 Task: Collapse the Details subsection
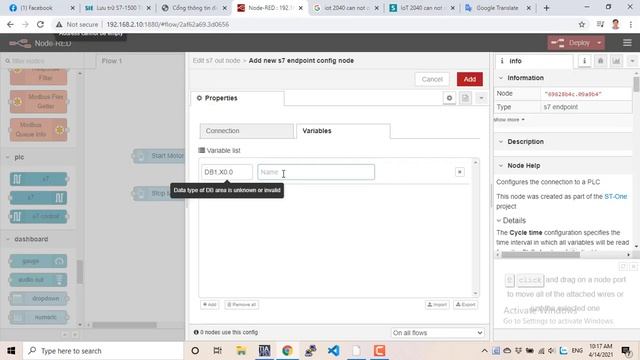click(x=499, y=220)
